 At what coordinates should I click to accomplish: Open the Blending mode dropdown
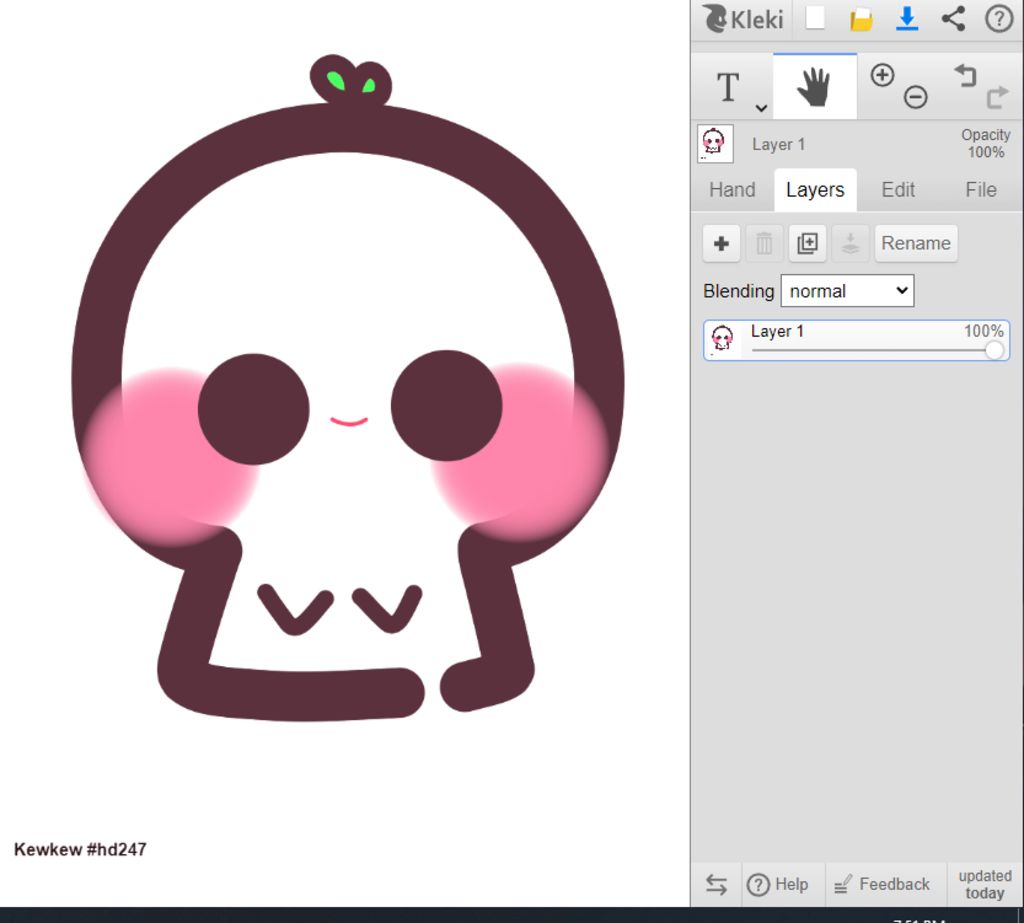(x=847, y=291)
